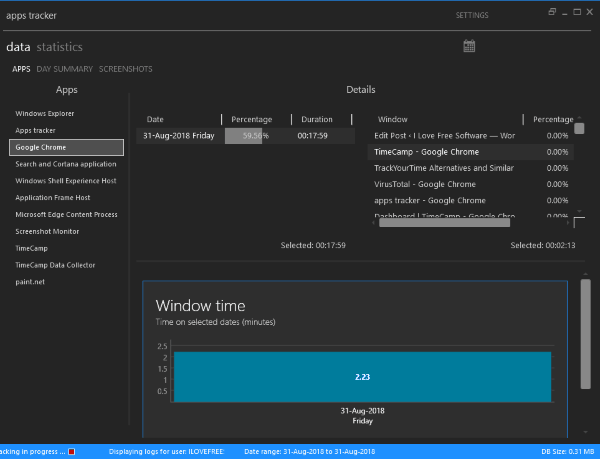Select the APPS tab
This screenshot has height=459, width=600.
[21, 69]
